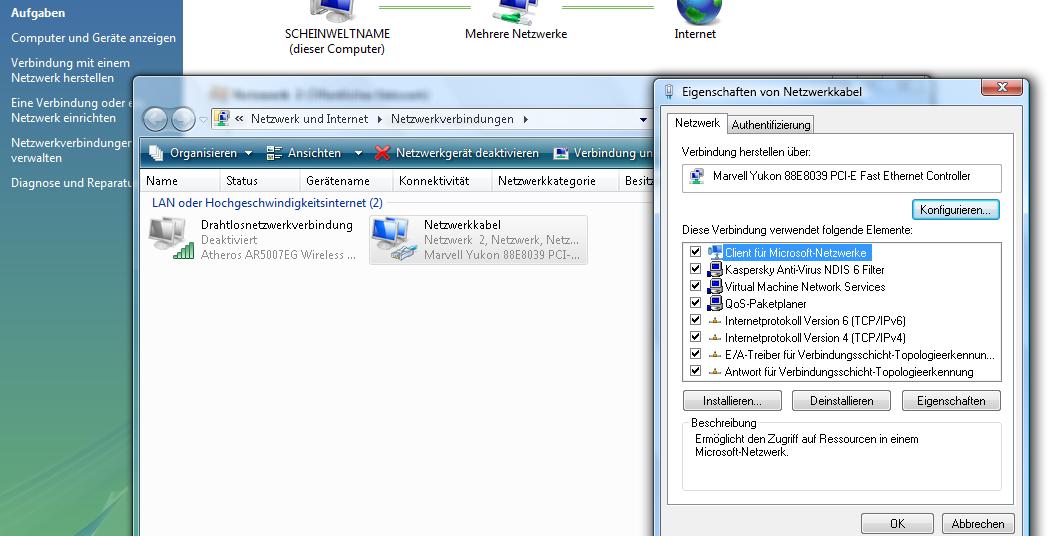Toggle E/A-Treiber Topologieerkennung checkbox

point(695,354)
